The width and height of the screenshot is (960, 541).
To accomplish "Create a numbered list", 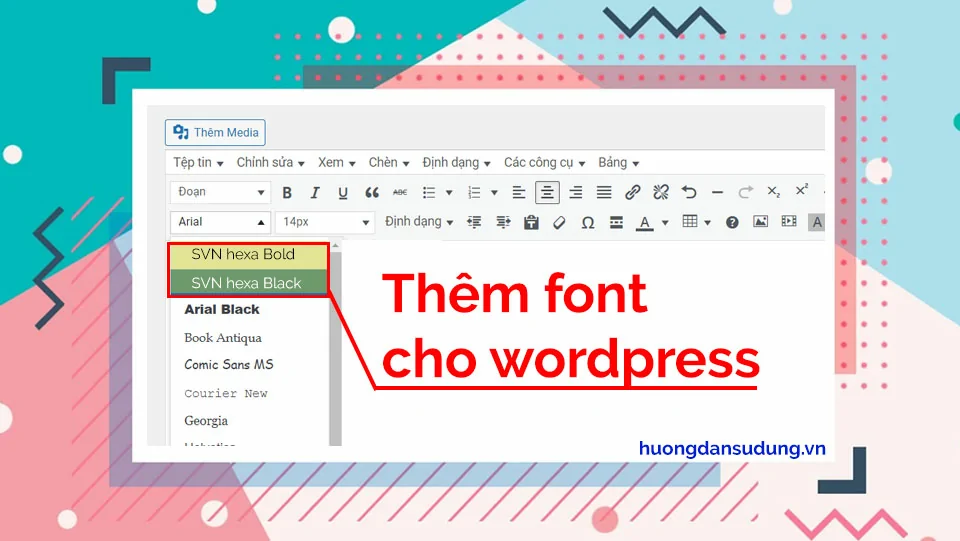I will (x=474, y=193).
